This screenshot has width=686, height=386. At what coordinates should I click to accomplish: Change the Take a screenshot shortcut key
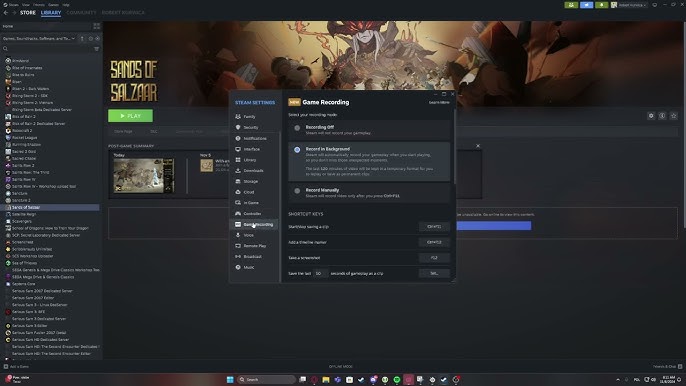[434, 258]
